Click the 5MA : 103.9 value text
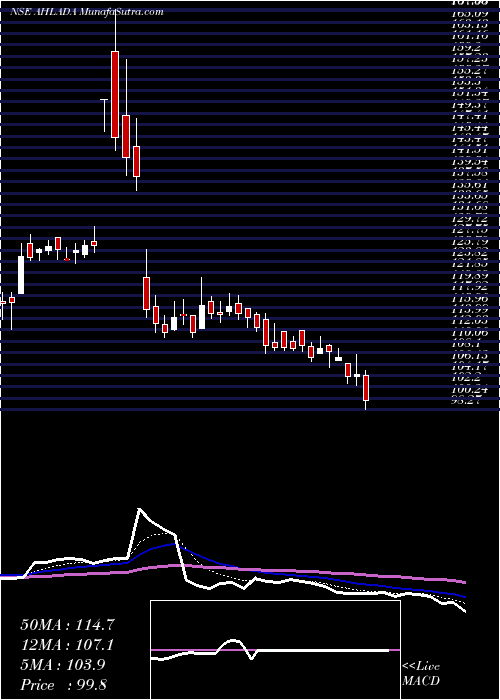Viewport: 500px width, 700px height. tap(63, 665)
